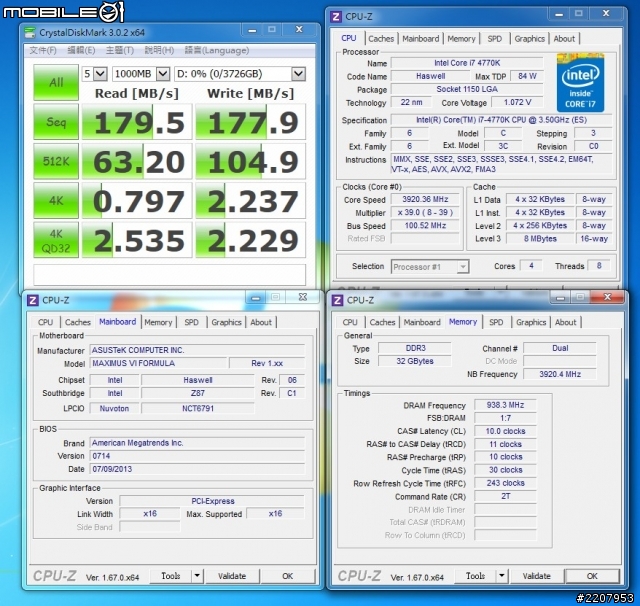The image size is (640, 606).
Task: Start the 4K benchmark test
Action: tap(56, 200)
